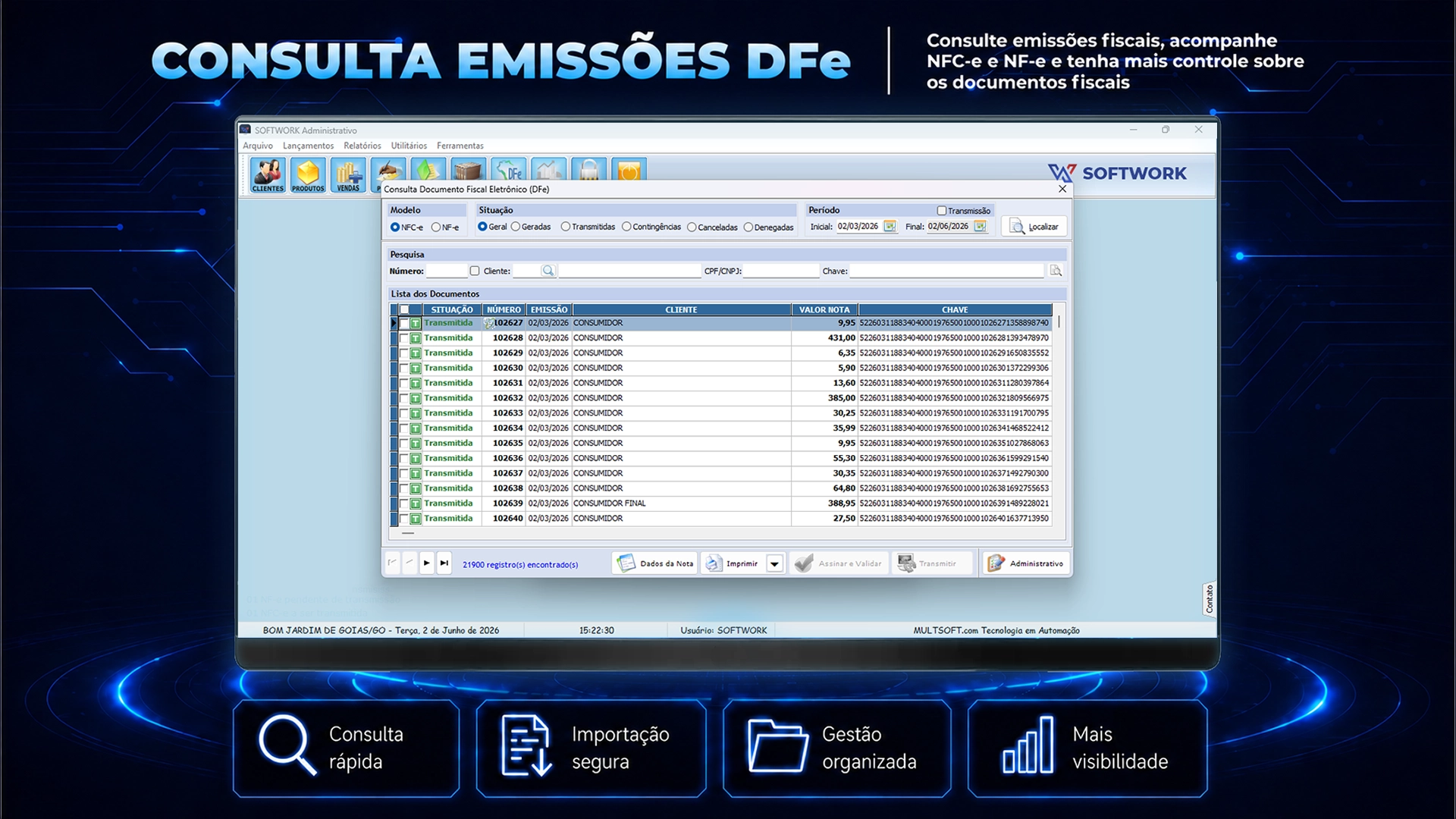Click the value 431,00 in list
The width and height of the screenshot is (1456, 819).
[x=842, y=338]
